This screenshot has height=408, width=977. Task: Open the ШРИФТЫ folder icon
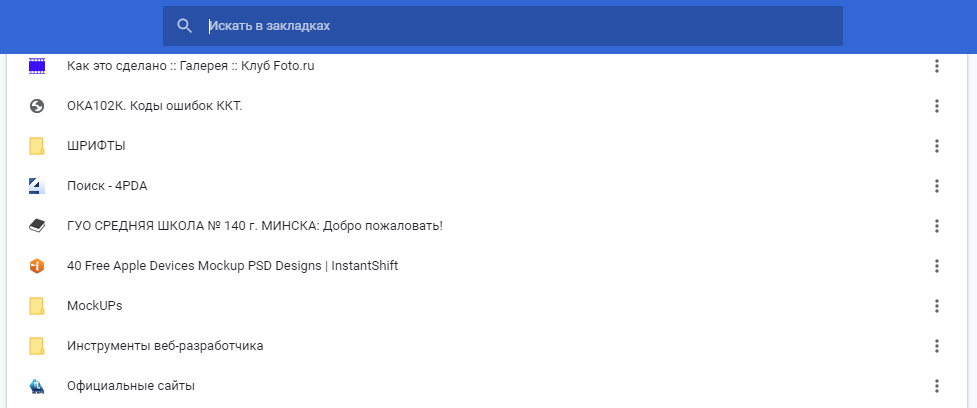(37, 146)
